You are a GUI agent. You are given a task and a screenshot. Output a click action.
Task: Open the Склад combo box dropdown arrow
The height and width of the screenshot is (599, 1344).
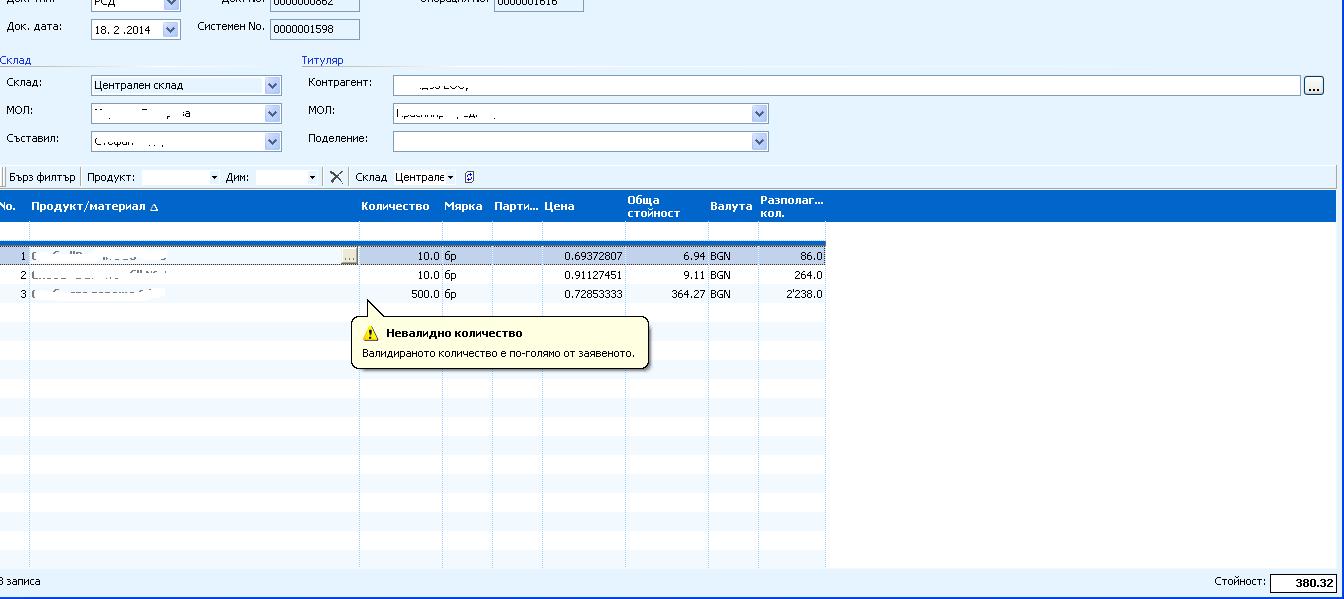click(272, 86)
